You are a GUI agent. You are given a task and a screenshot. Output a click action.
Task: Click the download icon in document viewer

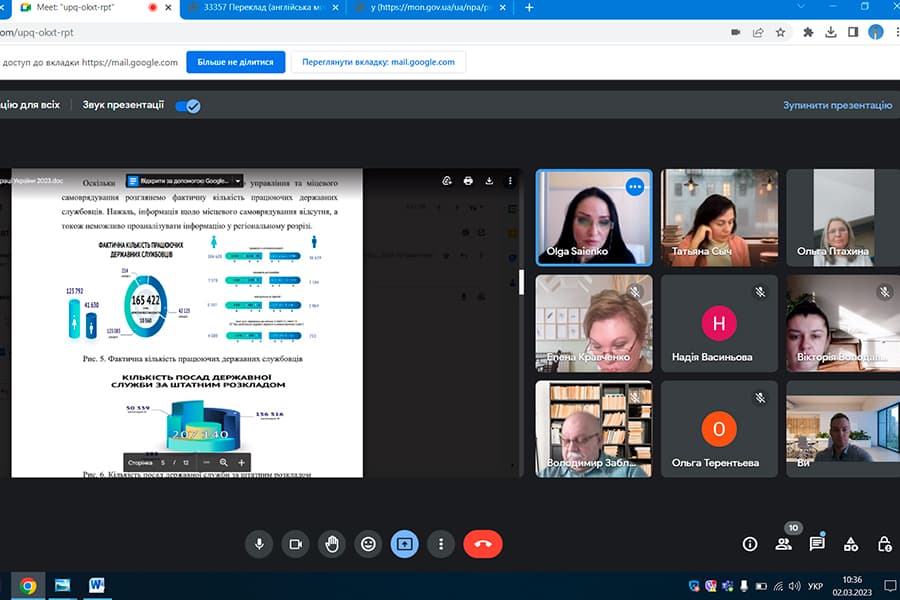[490, 181]
